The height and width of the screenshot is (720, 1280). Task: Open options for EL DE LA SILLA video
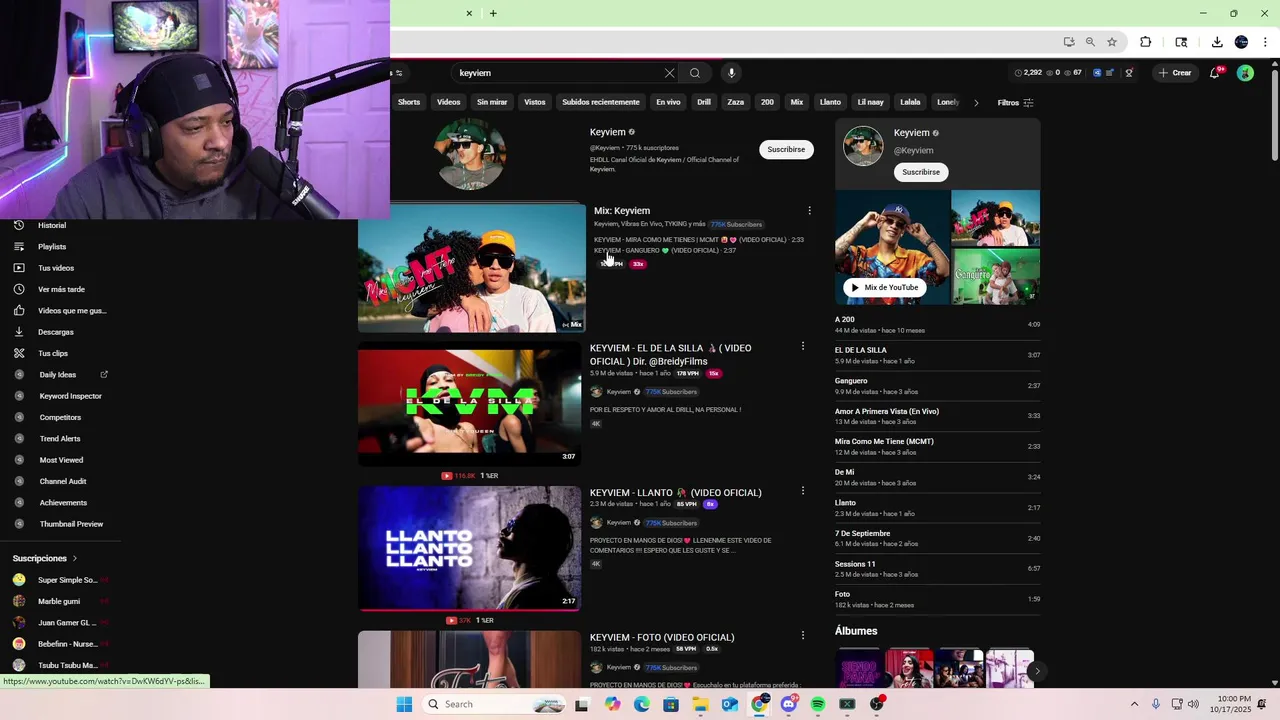click(802, 346)
